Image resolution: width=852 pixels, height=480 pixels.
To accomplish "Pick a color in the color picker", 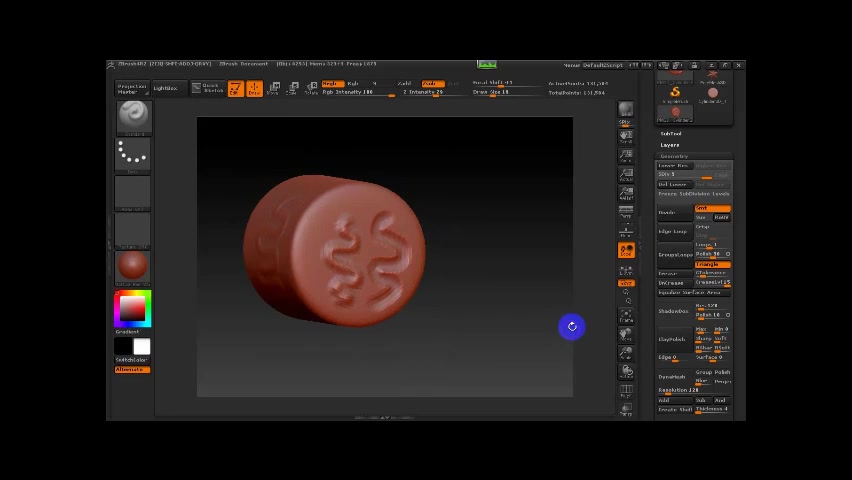I will click(x=133, y=309).
